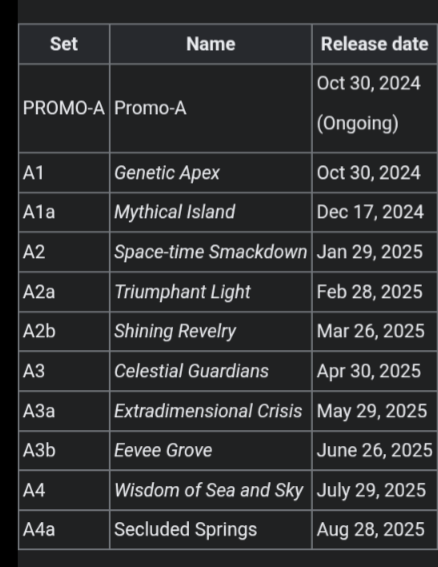
Task: Click the Name column header
Action: 211,44
